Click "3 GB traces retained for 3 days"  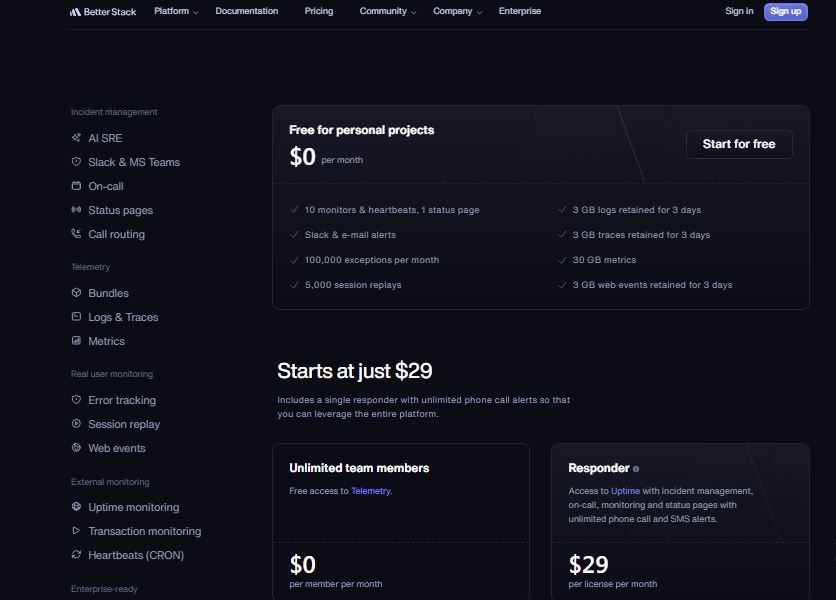click(x=641, y=235)
